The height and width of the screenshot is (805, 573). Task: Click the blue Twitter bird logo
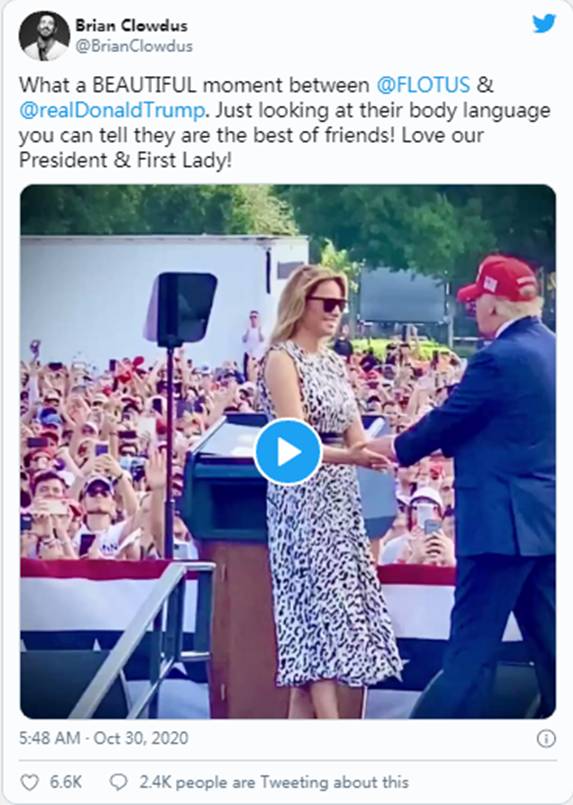coord(544,24)
